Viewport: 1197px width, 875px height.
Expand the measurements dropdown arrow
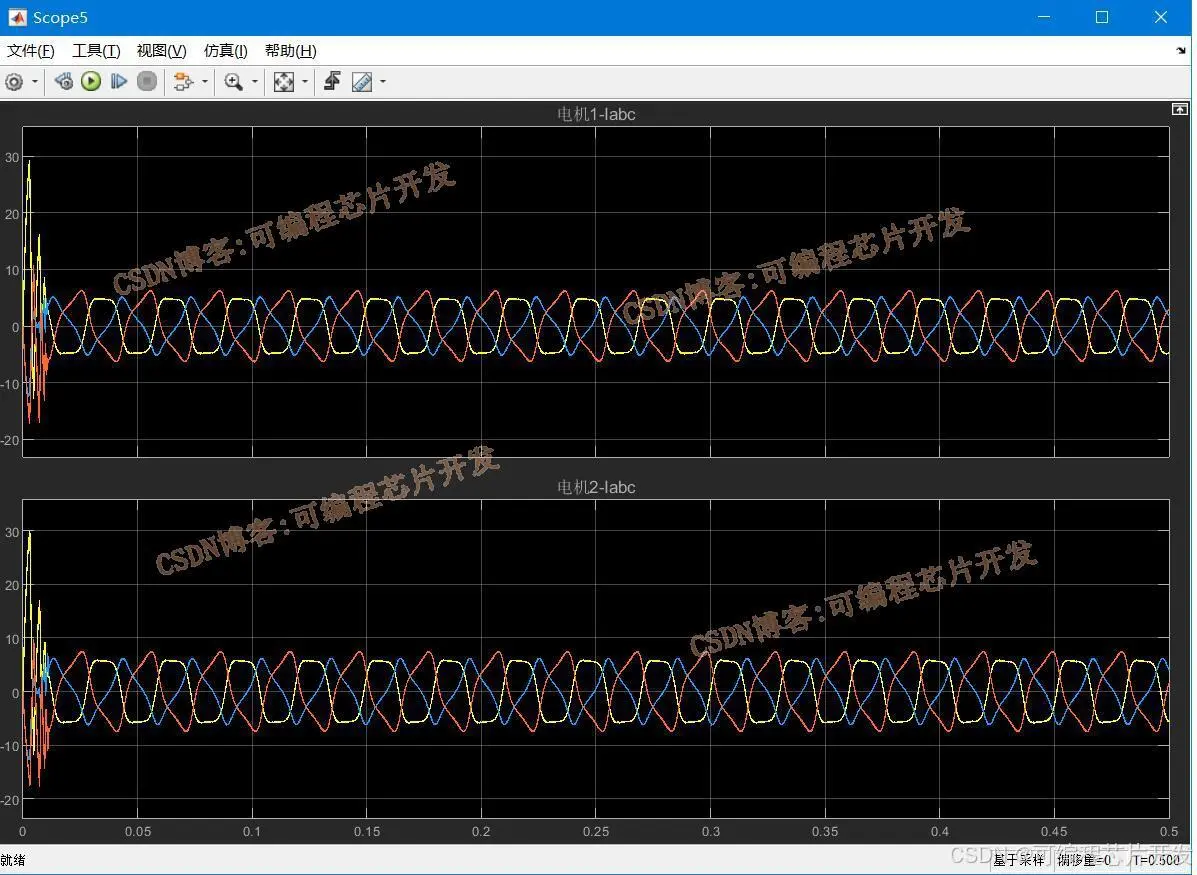pos(382,82)
